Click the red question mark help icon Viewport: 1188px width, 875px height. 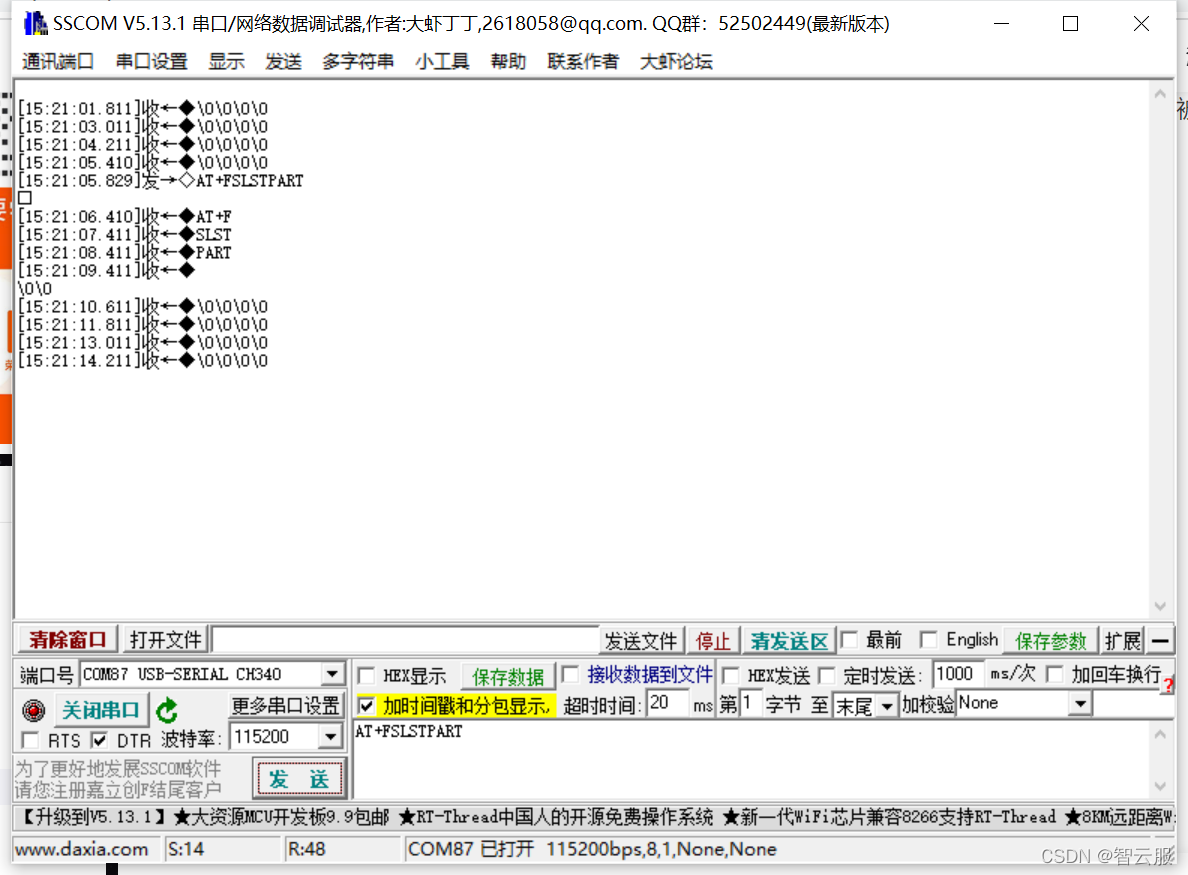point(1168,685)
